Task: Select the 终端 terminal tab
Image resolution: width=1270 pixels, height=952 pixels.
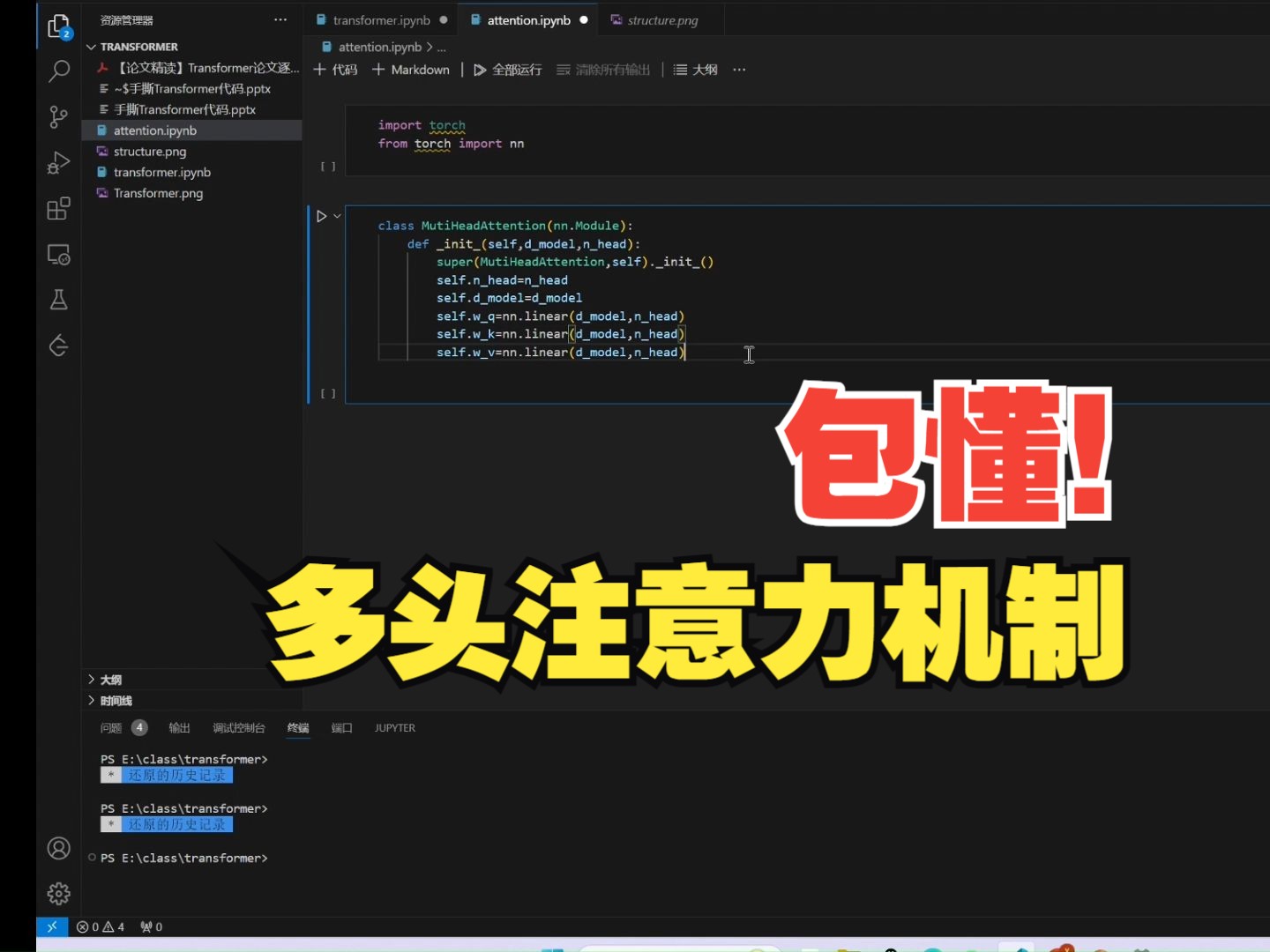Action: click(298, 728)
